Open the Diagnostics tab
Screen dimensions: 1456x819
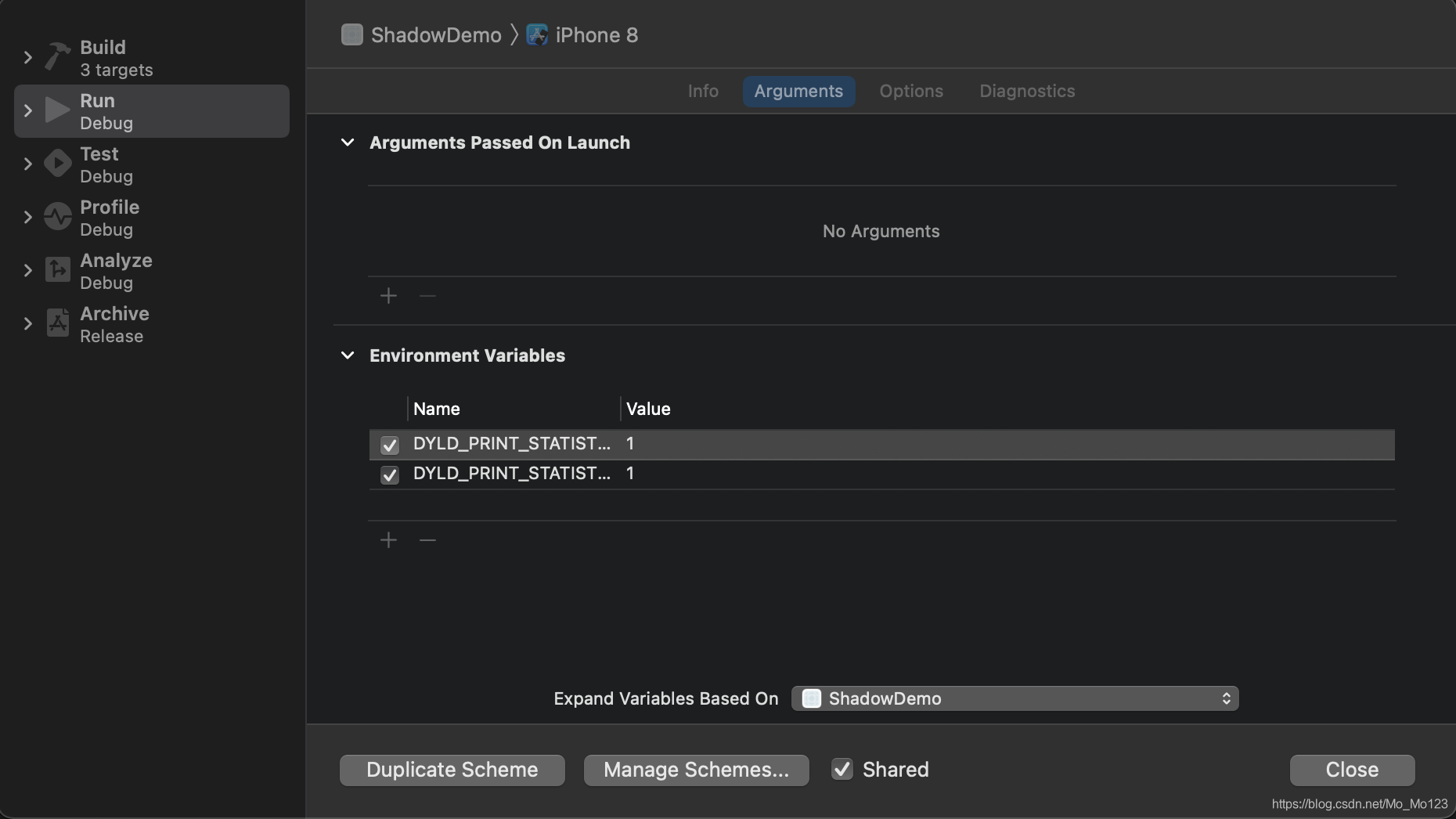click(1027, 92)
